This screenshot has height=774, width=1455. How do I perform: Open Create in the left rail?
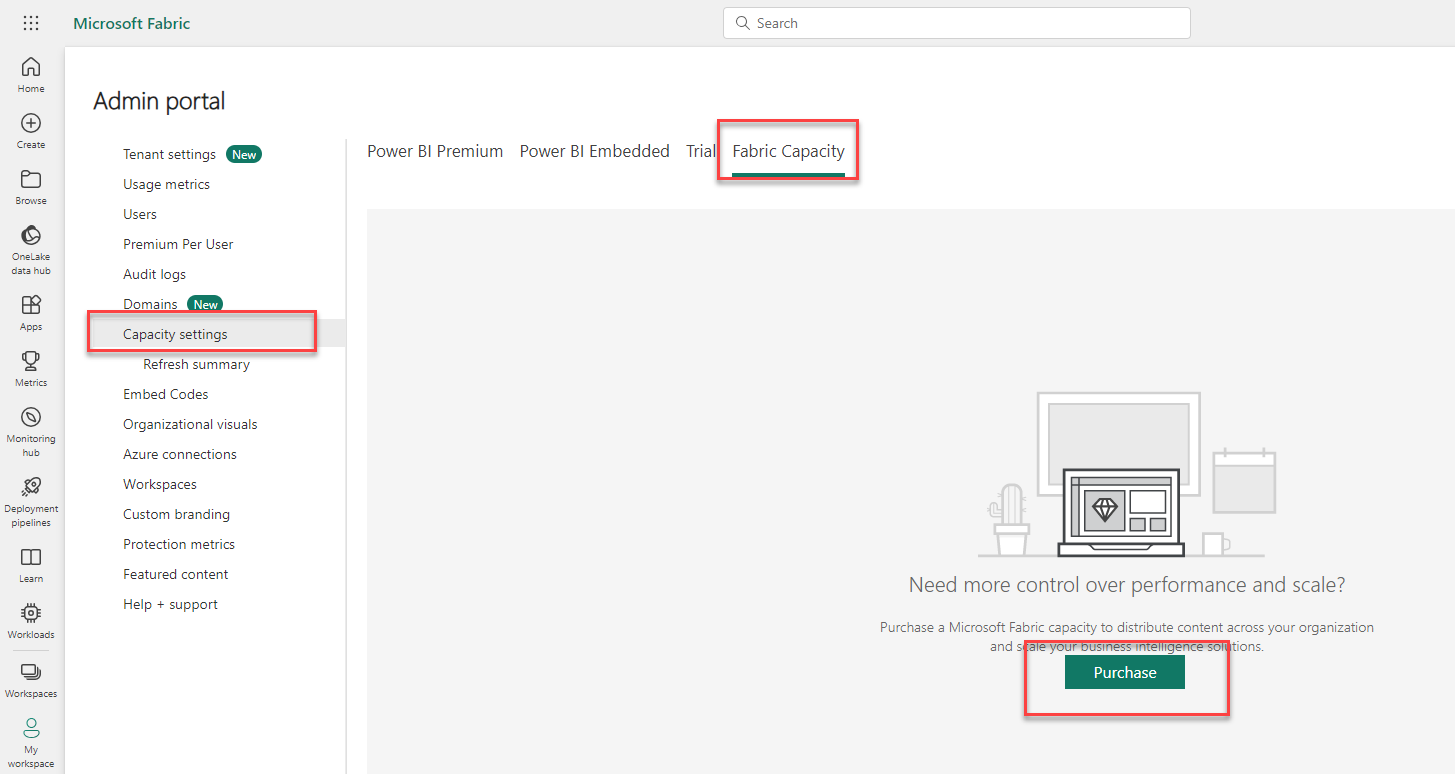(x=31, y=131)
